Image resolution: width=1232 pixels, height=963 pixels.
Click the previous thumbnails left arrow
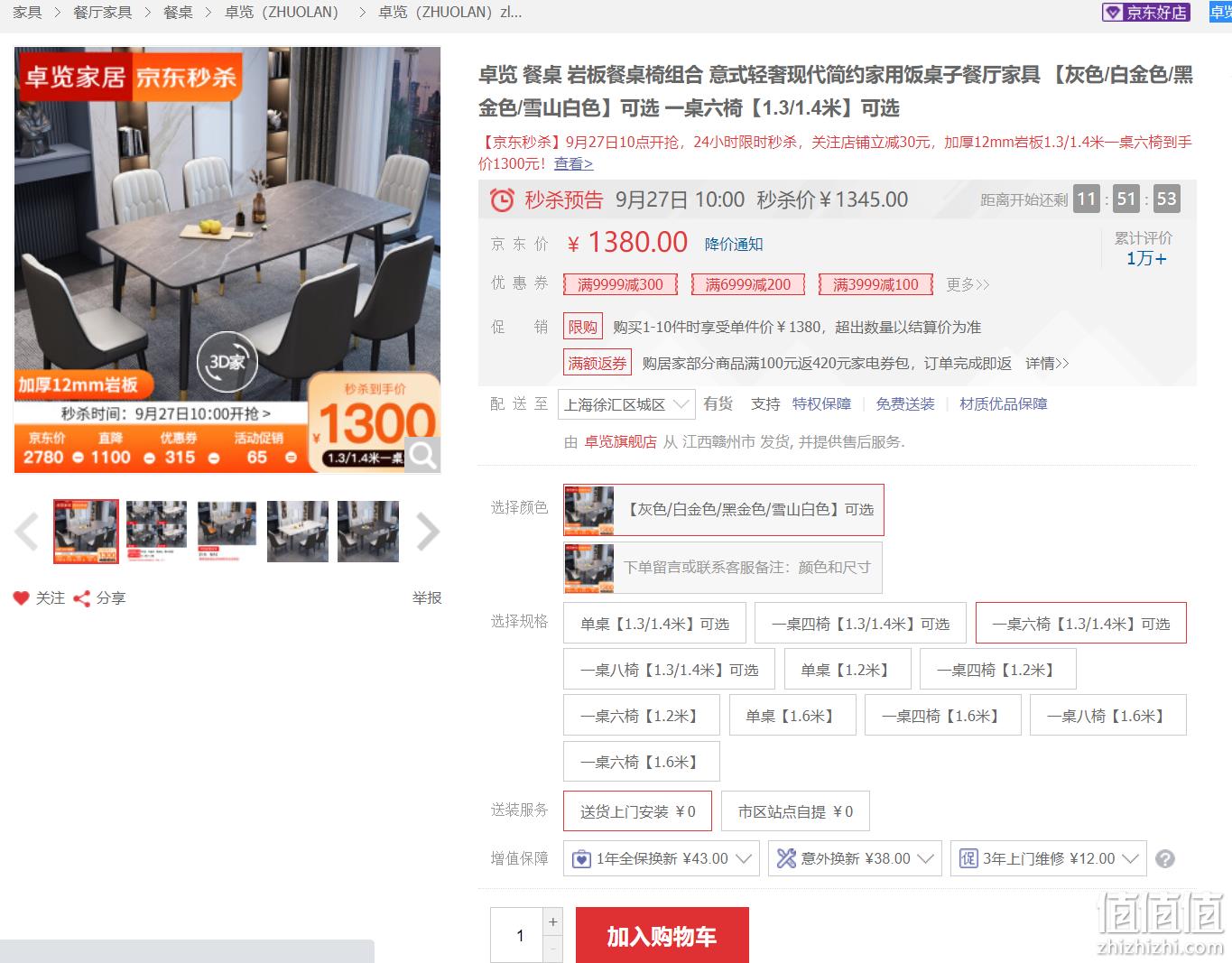pyautogui.click(x=27, y=532)
